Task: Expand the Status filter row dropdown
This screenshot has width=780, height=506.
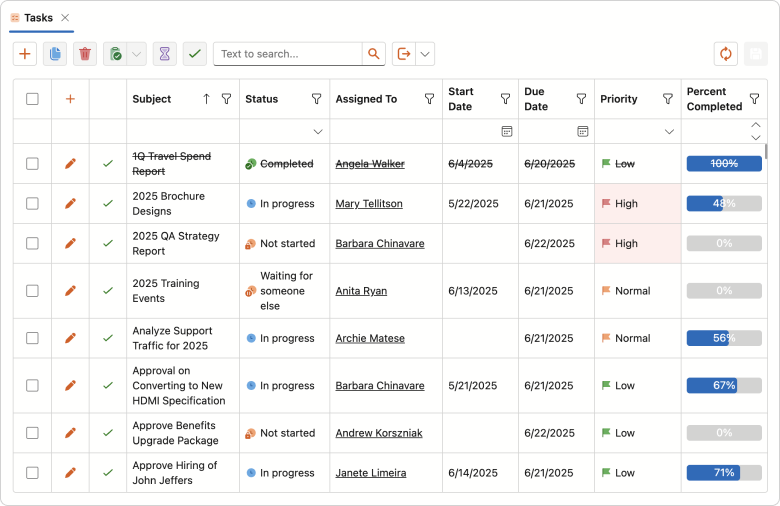Action: (x=318, y=132)
